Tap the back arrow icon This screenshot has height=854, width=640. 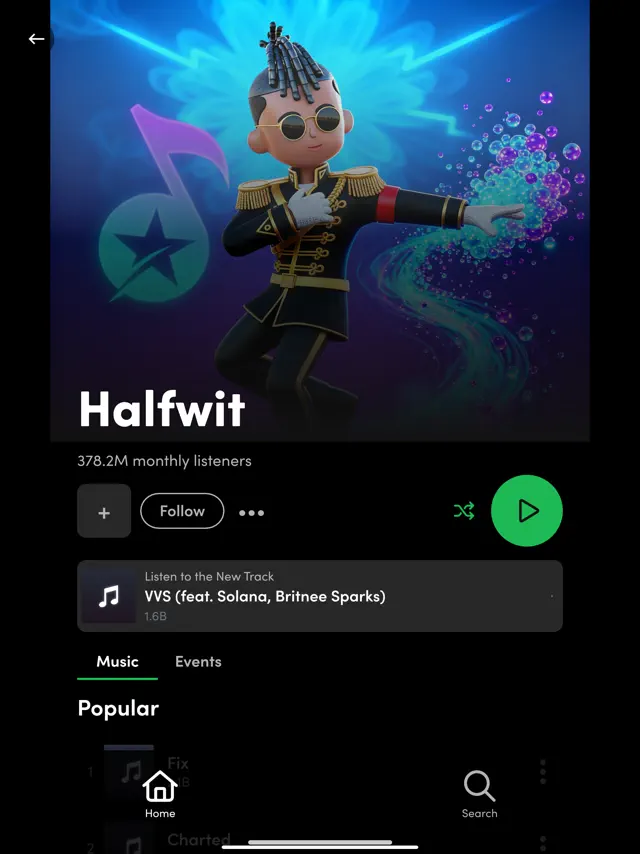point(36,39)
